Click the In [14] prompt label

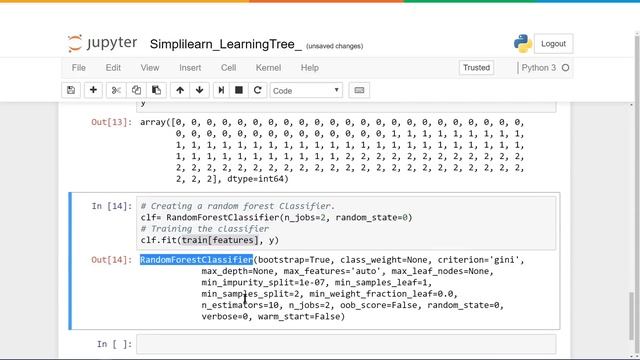112,206
